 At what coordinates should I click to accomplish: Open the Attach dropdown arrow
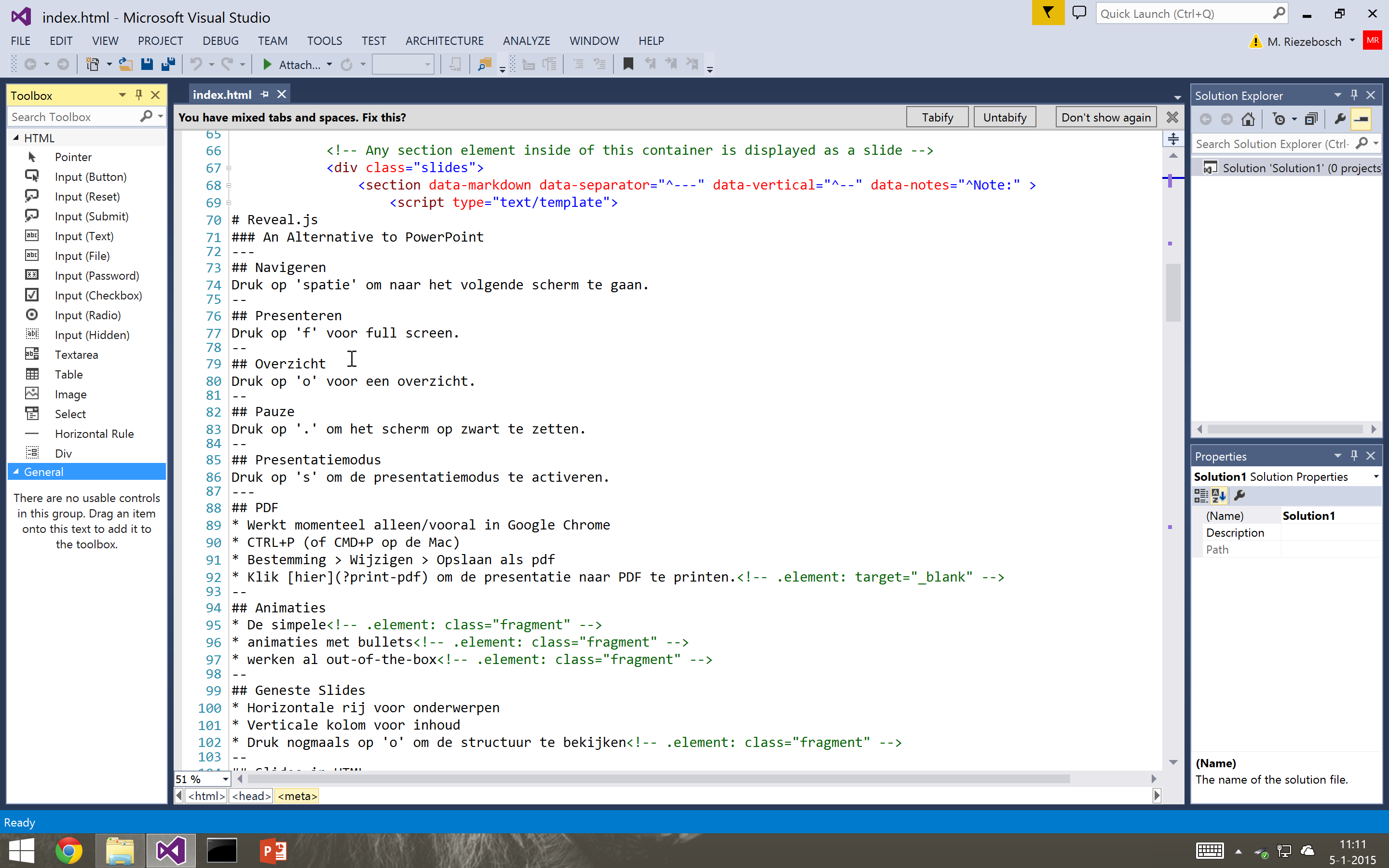click(329, 64)
